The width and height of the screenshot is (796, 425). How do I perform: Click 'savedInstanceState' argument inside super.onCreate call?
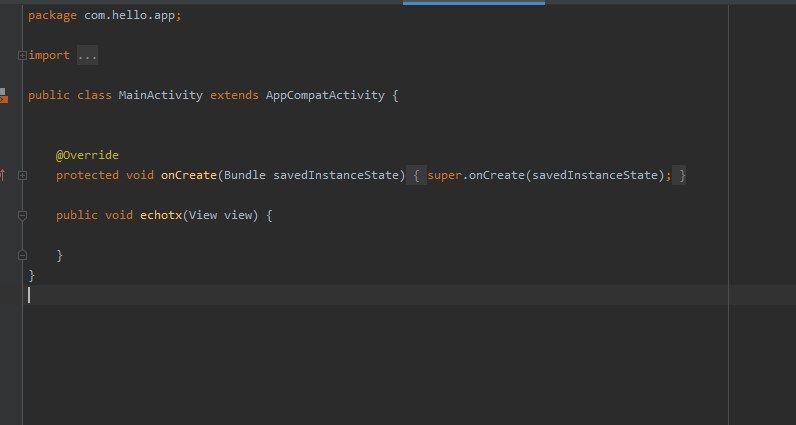[x=594, y=175]
